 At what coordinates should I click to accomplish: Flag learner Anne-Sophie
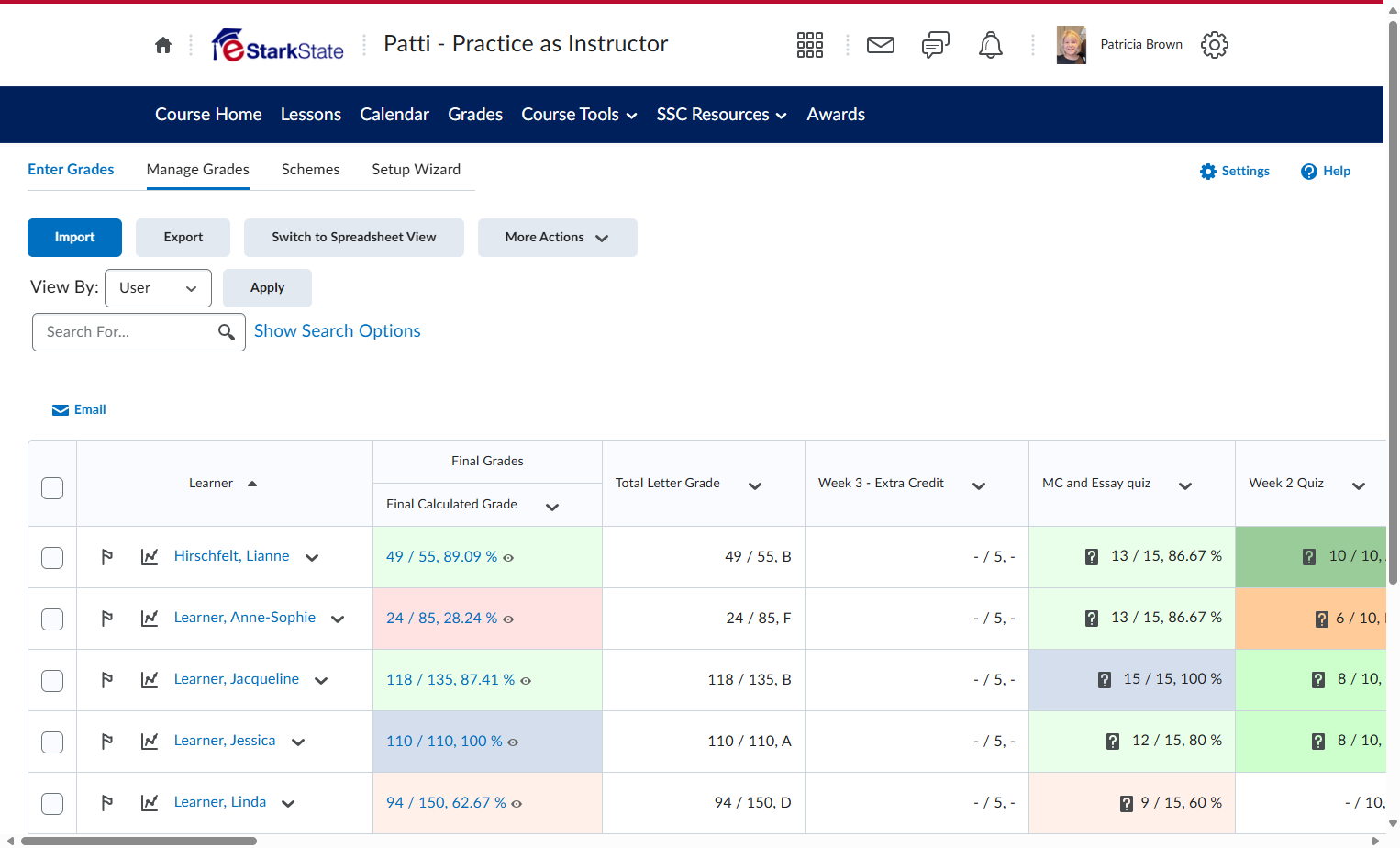click(x=107, y=619)
